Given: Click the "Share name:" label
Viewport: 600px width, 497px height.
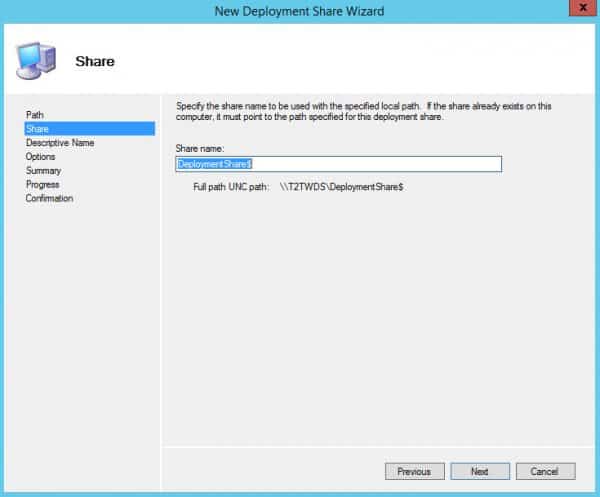Looking at the screenshot, I should pyautogui.click(x=200, y=148).
